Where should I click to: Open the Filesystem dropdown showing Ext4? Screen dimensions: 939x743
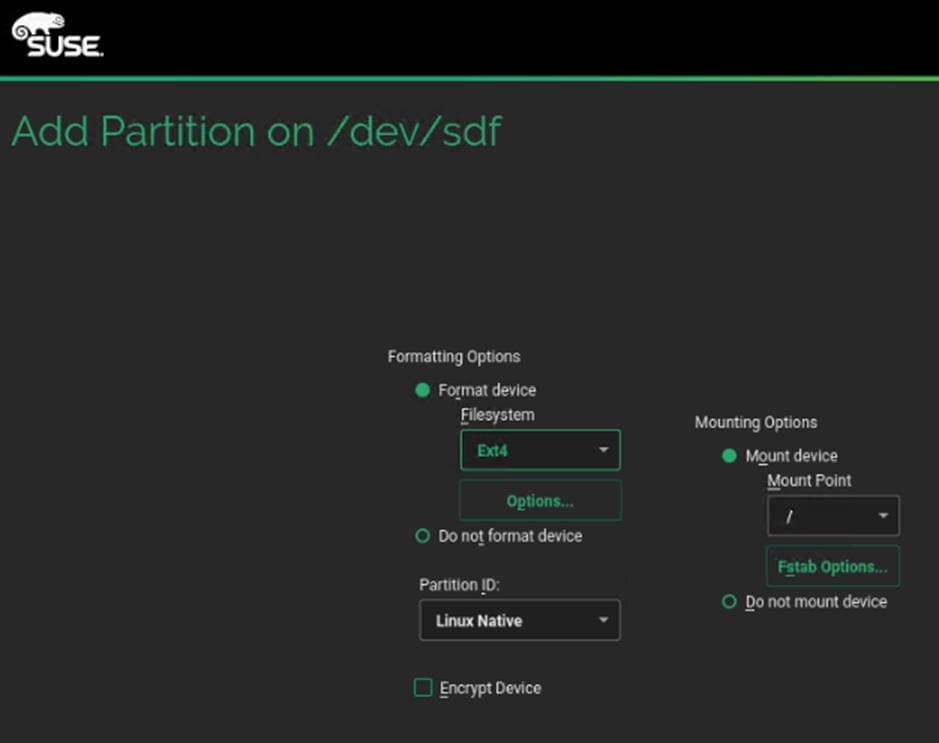(540, 450)
